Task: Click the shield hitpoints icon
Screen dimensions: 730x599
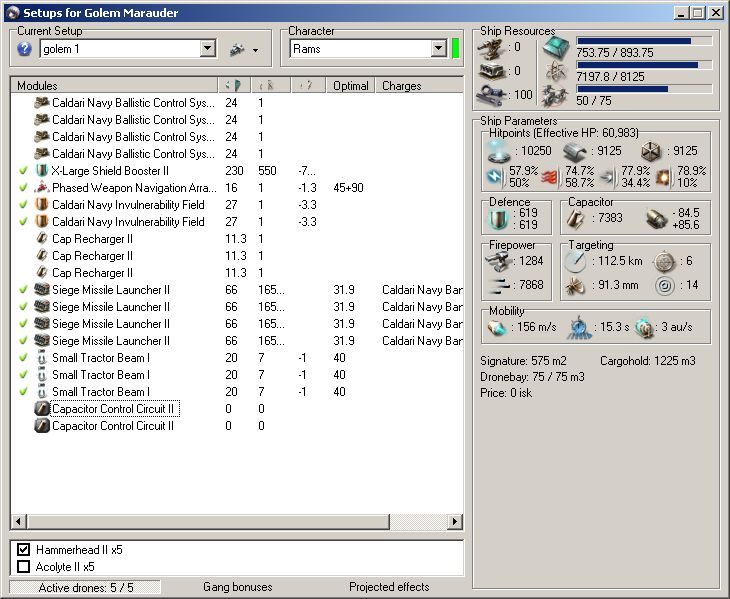Action: tap(499, 151)
